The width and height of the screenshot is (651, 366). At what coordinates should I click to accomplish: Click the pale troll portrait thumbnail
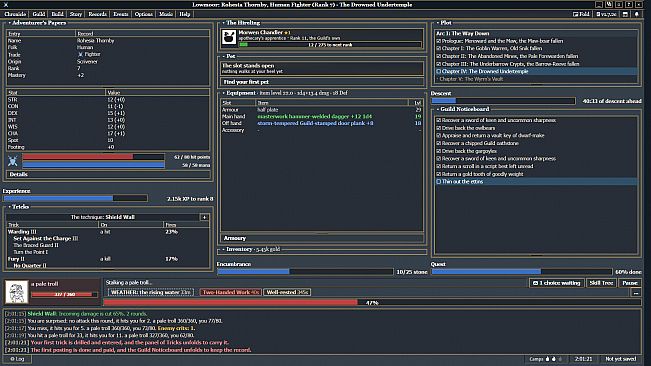click(17, 292)
